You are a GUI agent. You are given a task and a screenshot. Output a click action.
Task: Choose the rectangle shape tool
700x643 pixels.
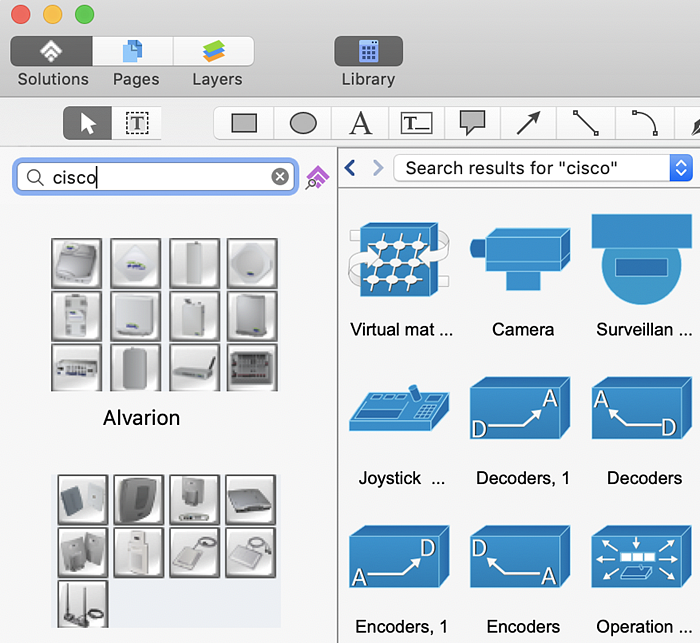[x=244, y=123]
